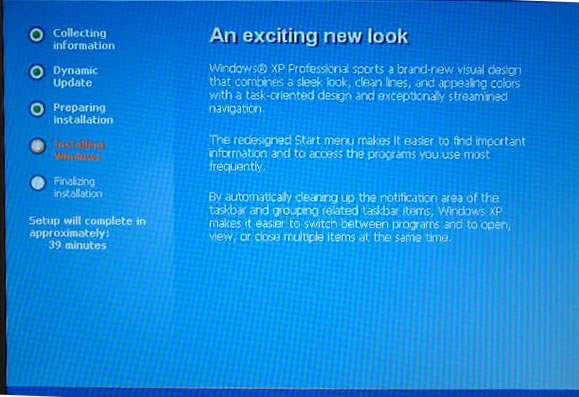This screenshot has width=579, height=397.
Task: Click the Preparing installation step label
Action: click(x=83, y=114)
